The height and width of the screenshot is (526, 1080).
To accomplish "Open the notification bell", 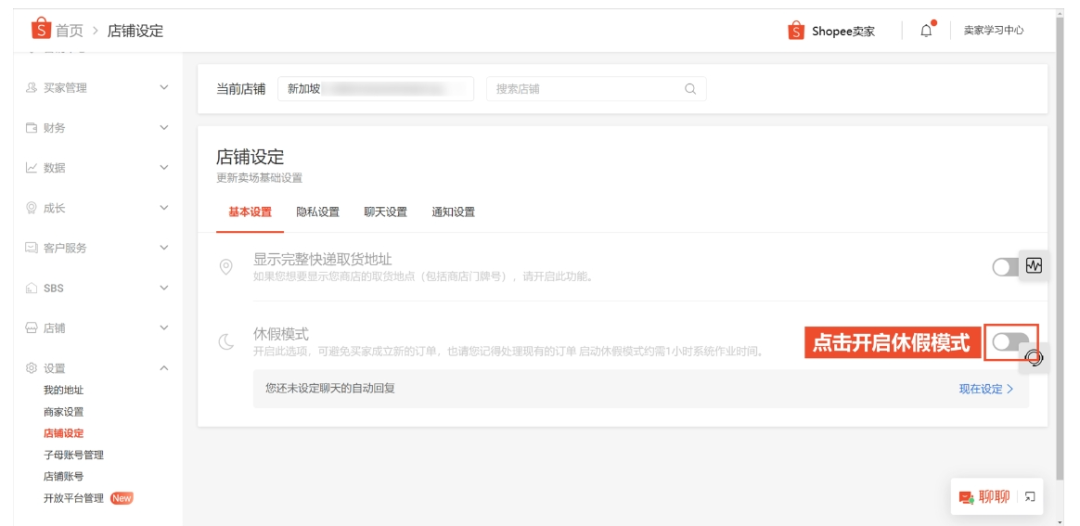I will pyautogui.click(x=926, y=30).
